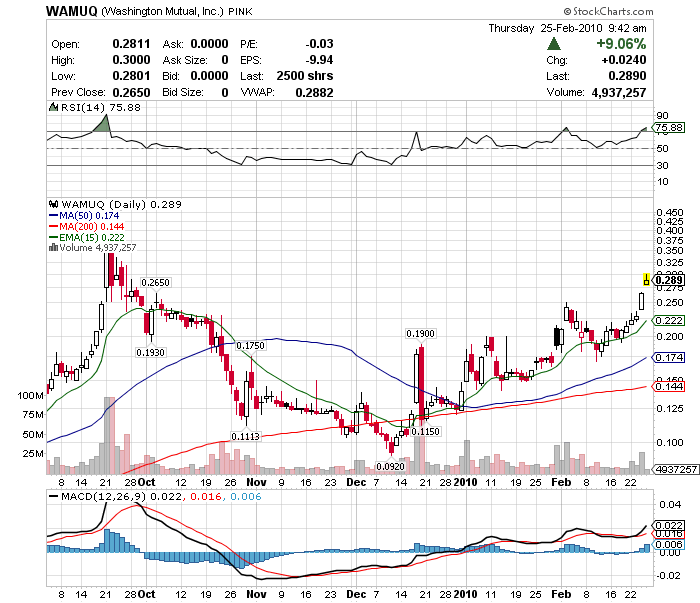Viewport: 700px width, 603px height.
Task: Click the 0.04 MACD axis label
Action: tap(670, 504)
